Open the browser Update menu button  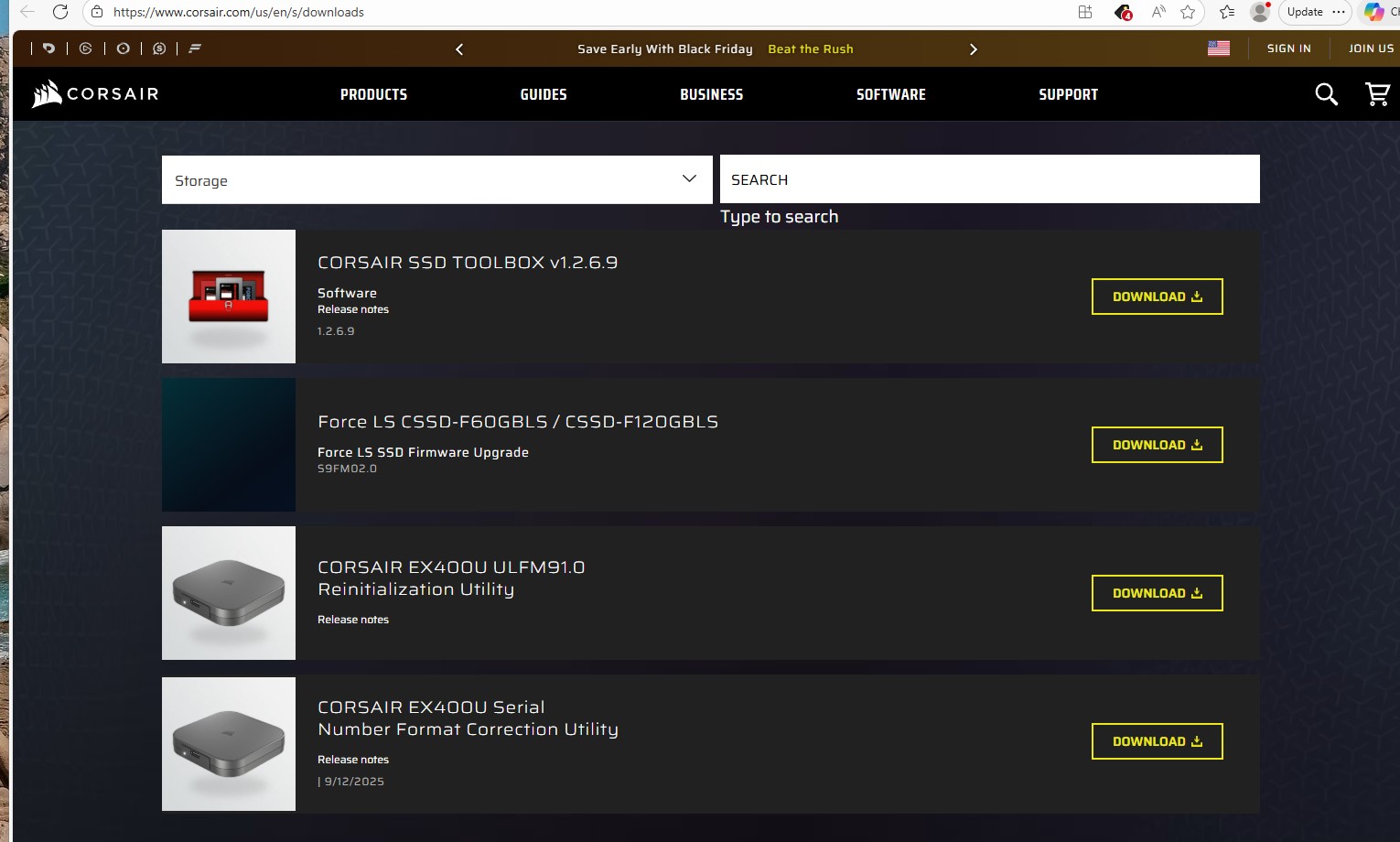1315,12
